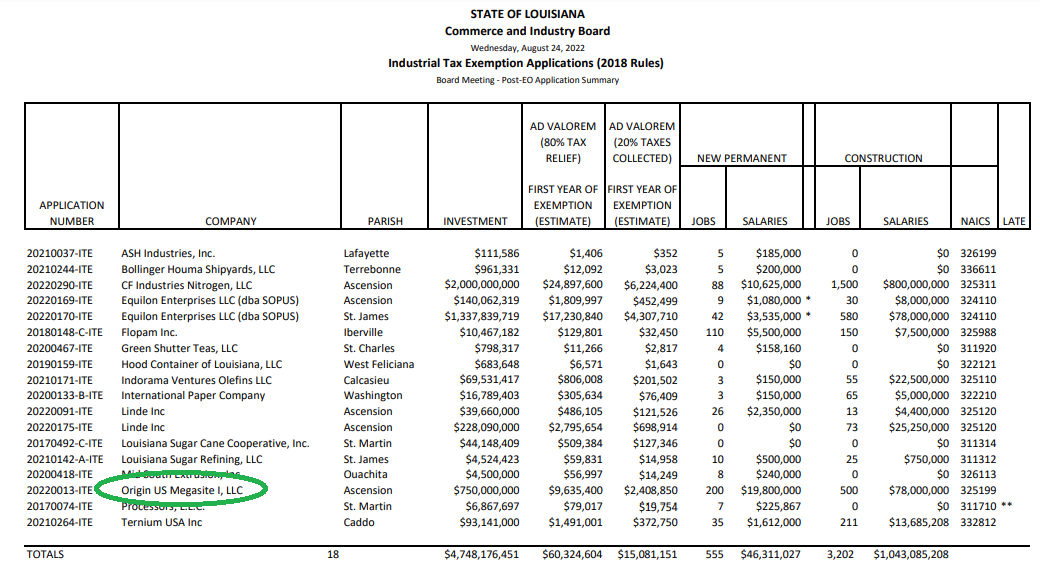Click the $19,800,000 permanent salaries value

click(x=771, y=490)
